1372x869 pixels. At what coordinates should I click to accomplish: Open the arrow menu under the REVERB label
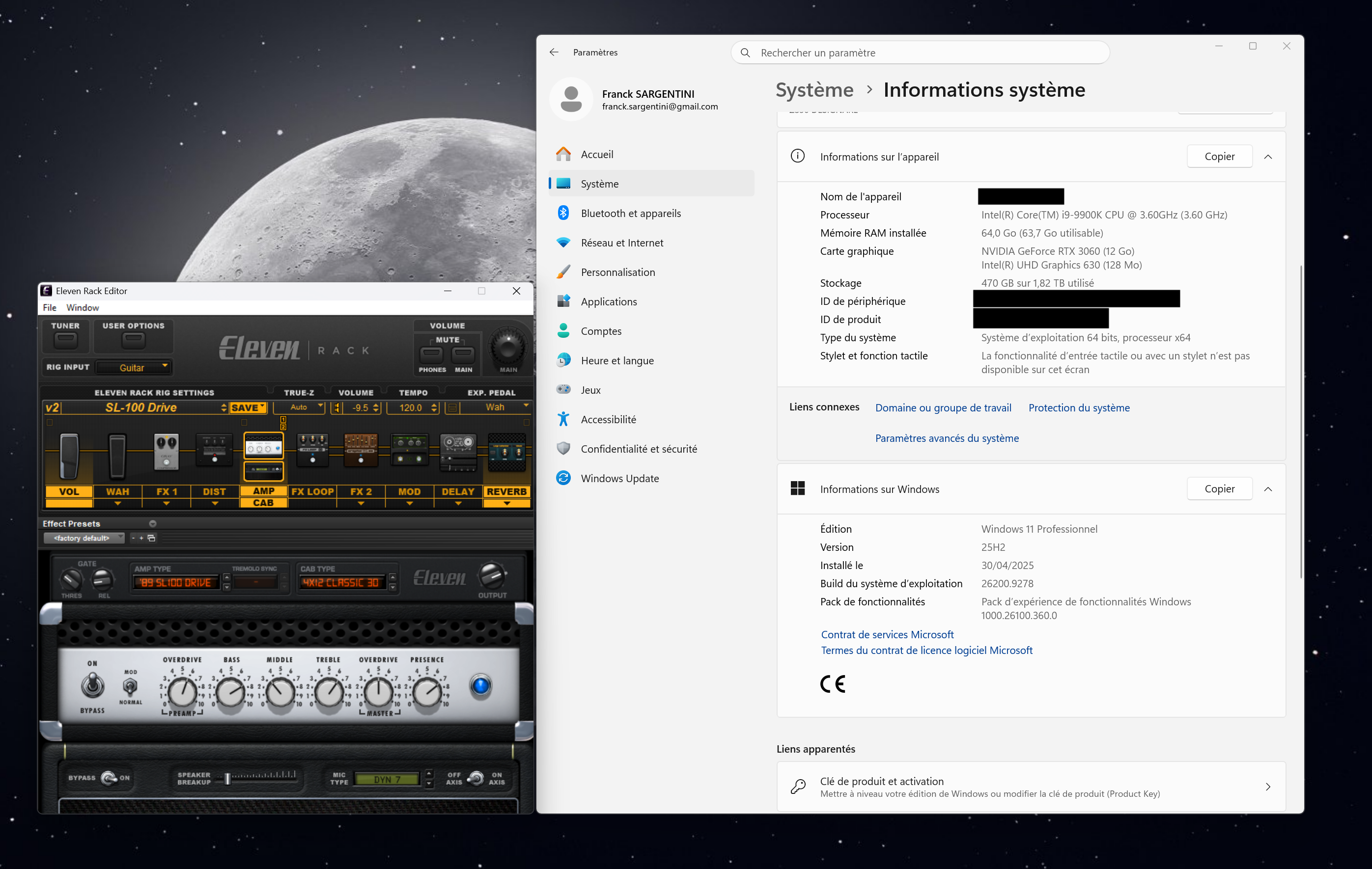tap(506, 503)
